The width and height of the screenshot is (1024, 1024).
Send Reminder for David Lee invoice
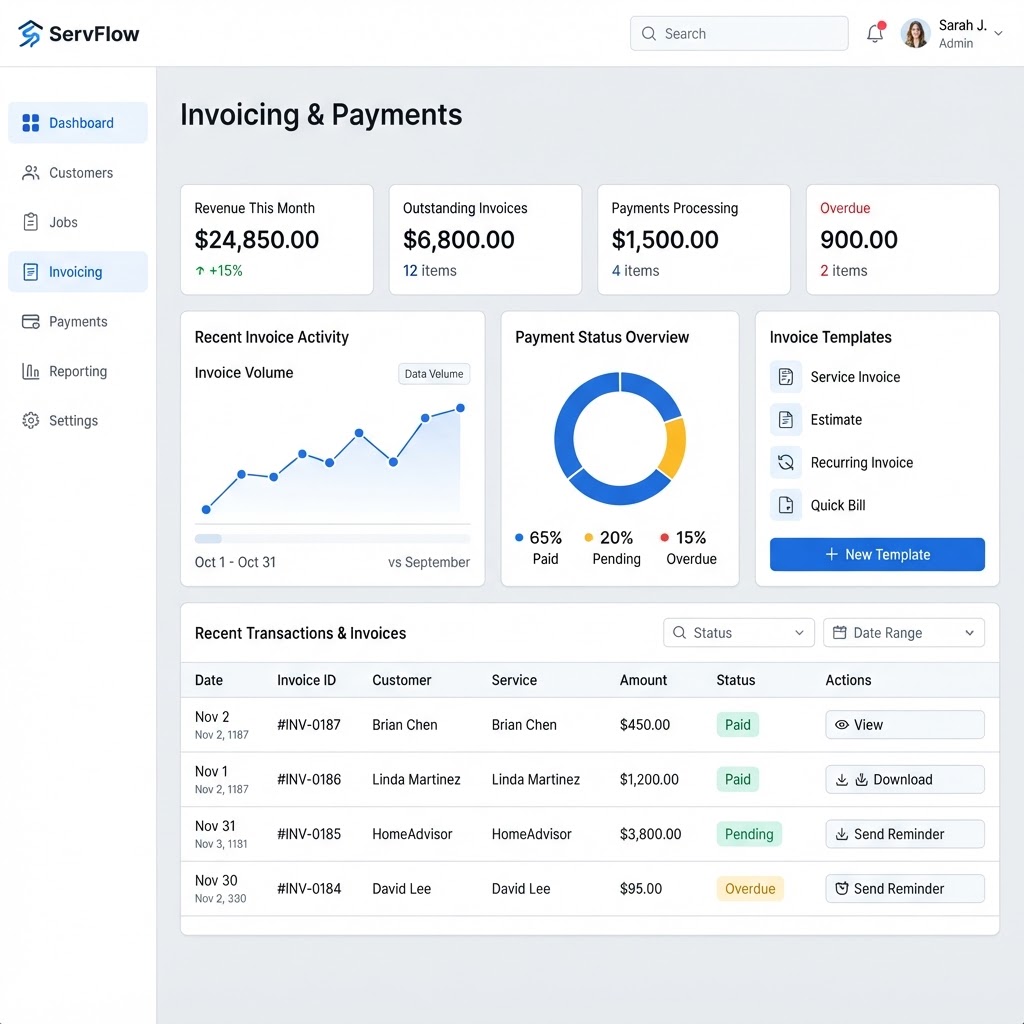(904, 888)
